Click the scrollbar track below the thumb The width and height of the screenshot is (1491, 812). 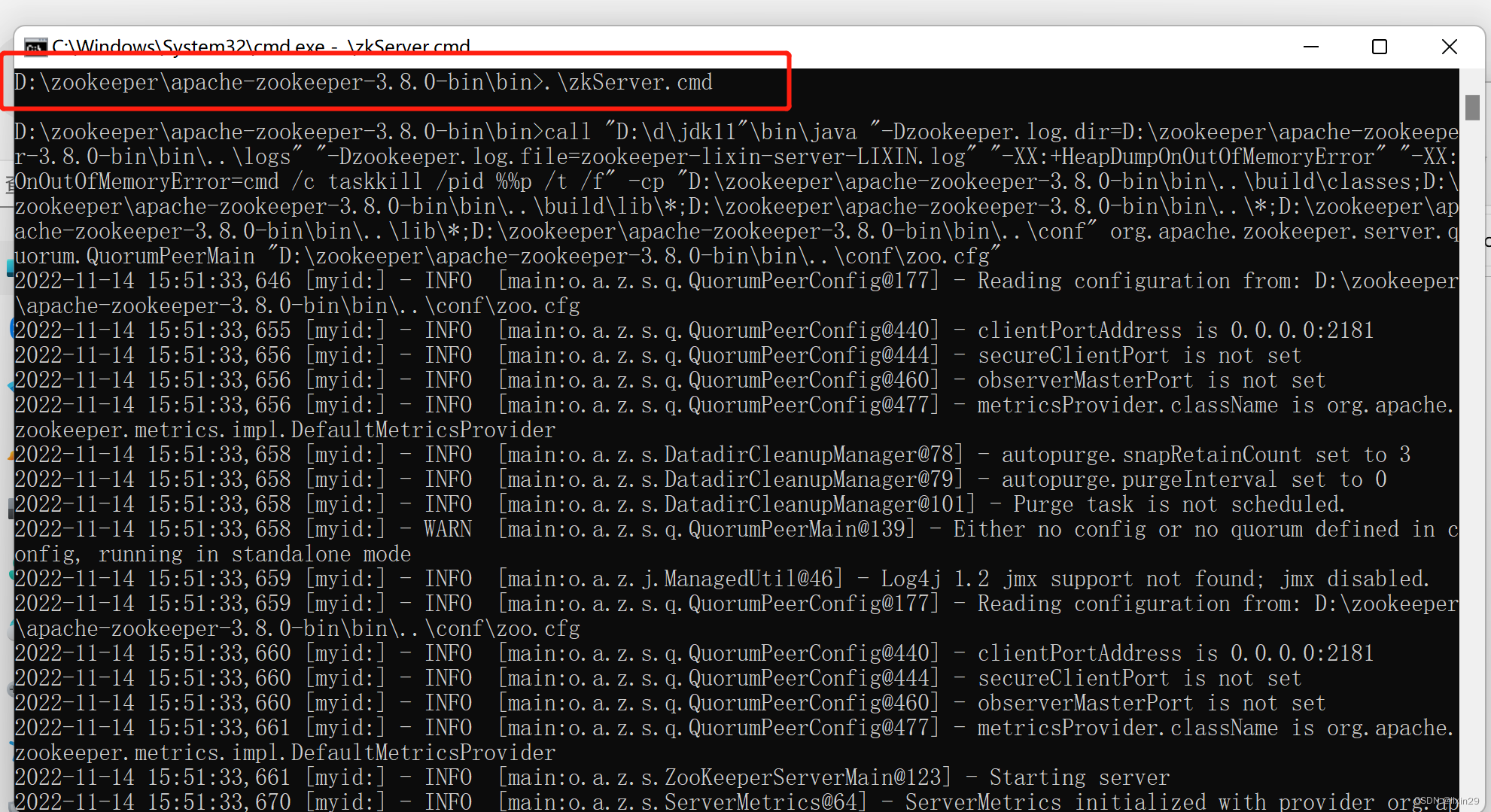1473,452
